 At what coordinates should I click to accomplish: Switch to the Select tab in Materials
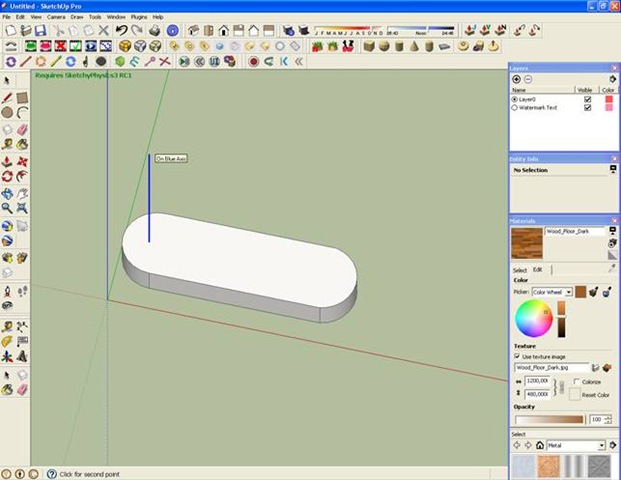519,270
